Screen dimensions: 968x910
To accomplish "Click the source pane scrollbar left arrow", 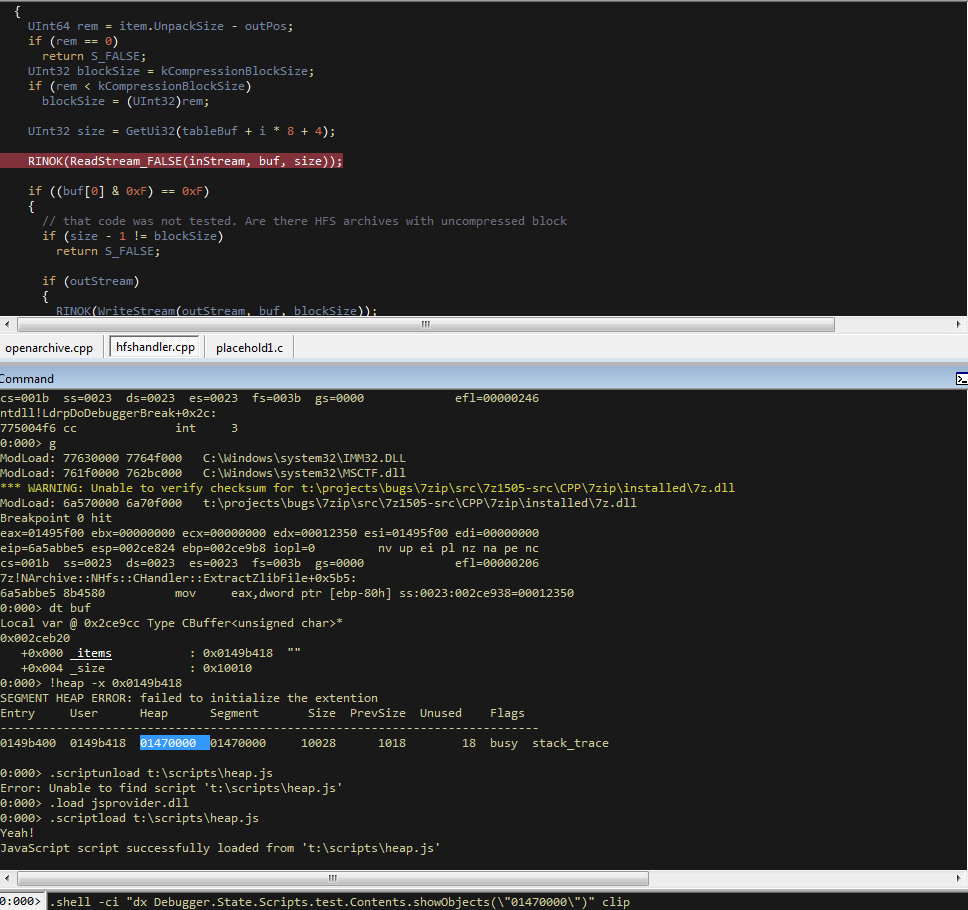I will (8, 324).
